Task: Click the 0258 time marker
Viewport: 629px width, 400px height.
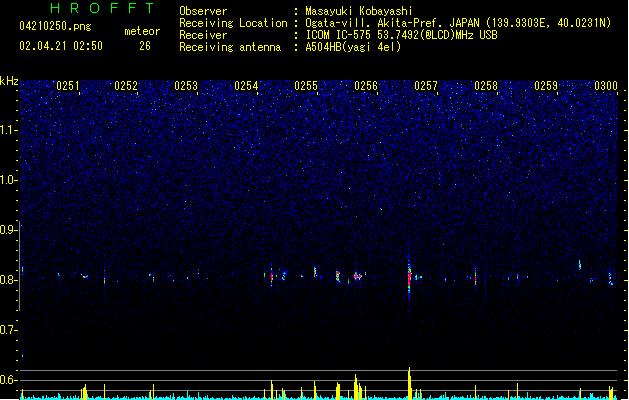Action: [x=486, y=86]
